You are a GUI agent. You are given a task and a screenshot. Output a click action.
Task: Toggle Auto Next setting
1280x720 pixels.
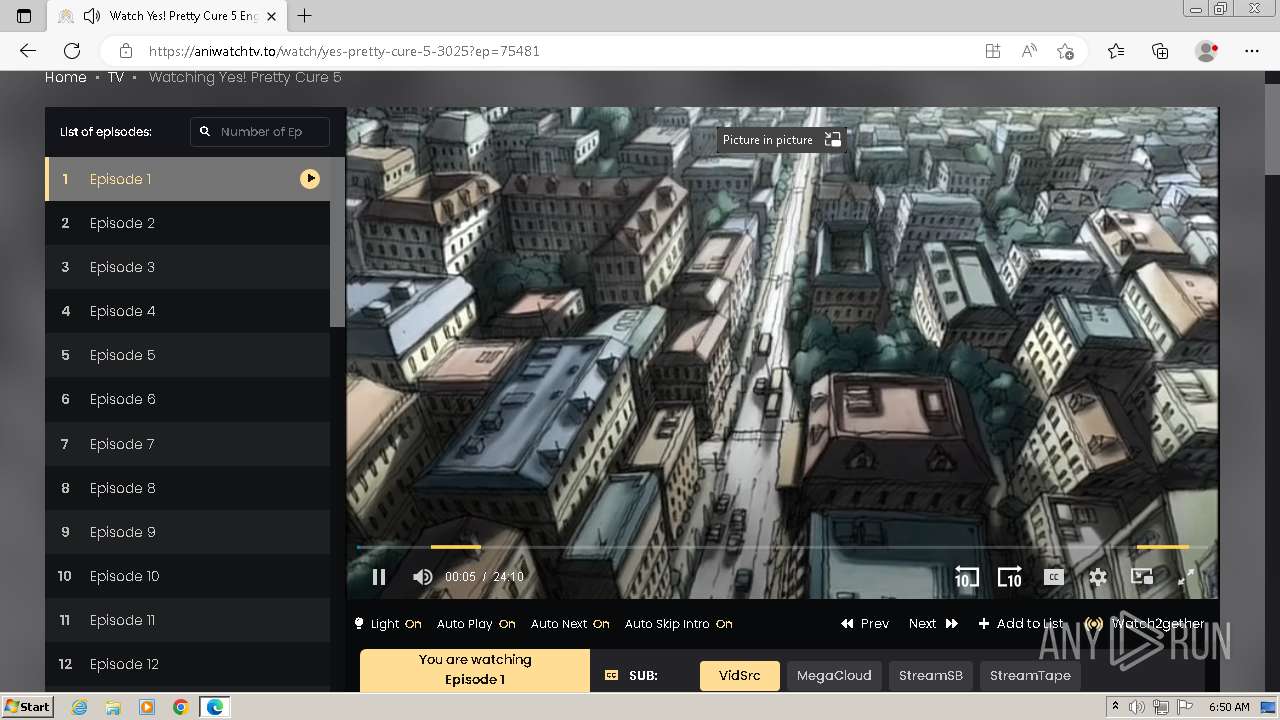click(x=570, y=624)
